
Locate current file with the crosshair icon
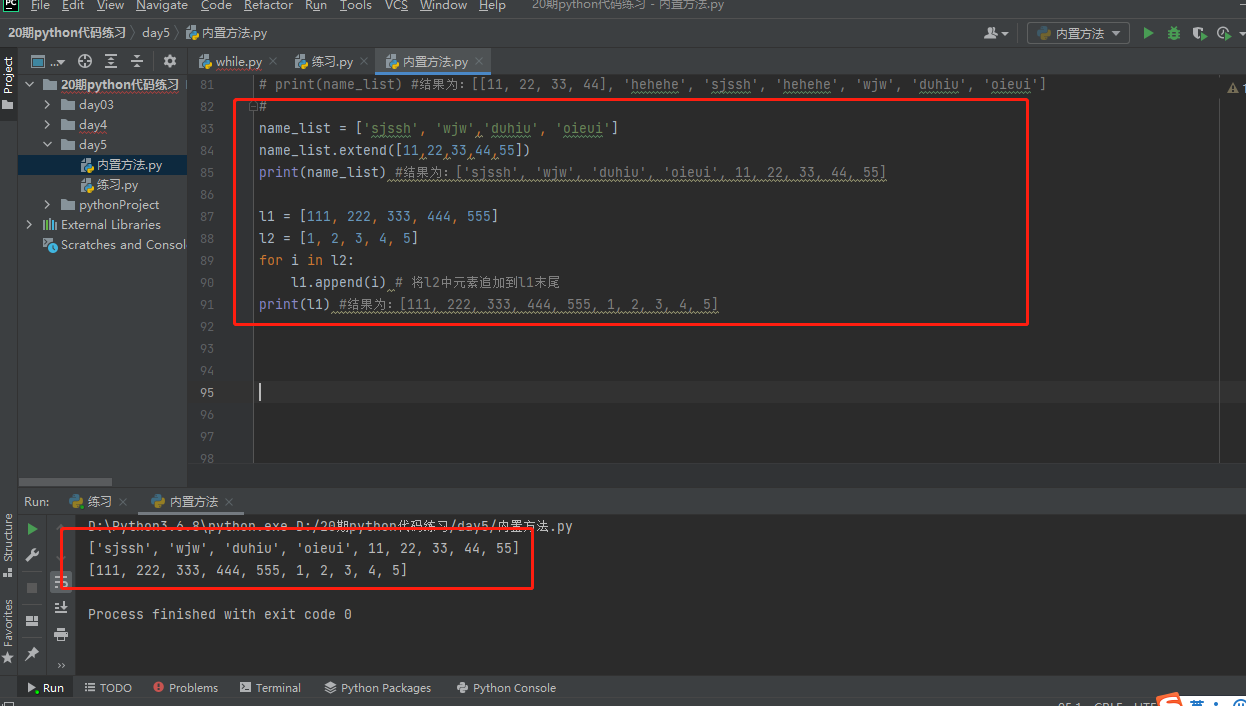point(85,61)
